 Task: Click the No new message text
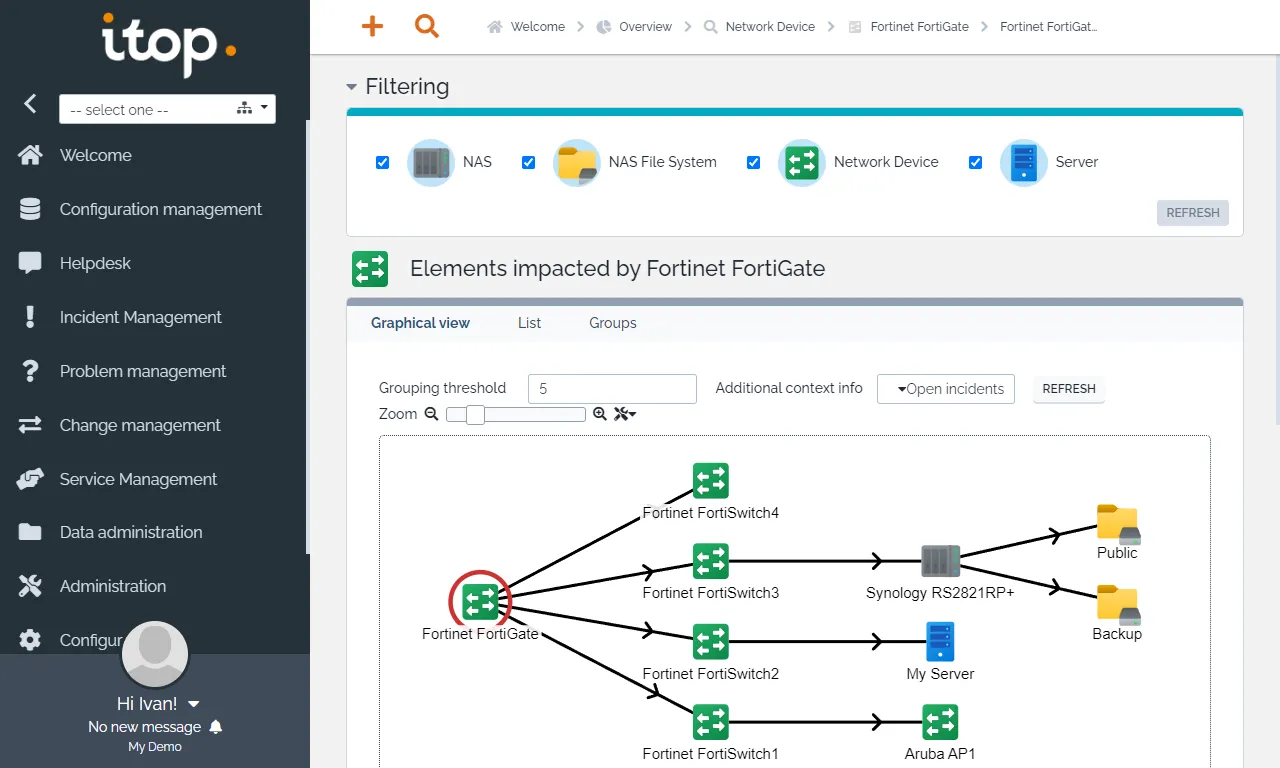coord(144,727)
